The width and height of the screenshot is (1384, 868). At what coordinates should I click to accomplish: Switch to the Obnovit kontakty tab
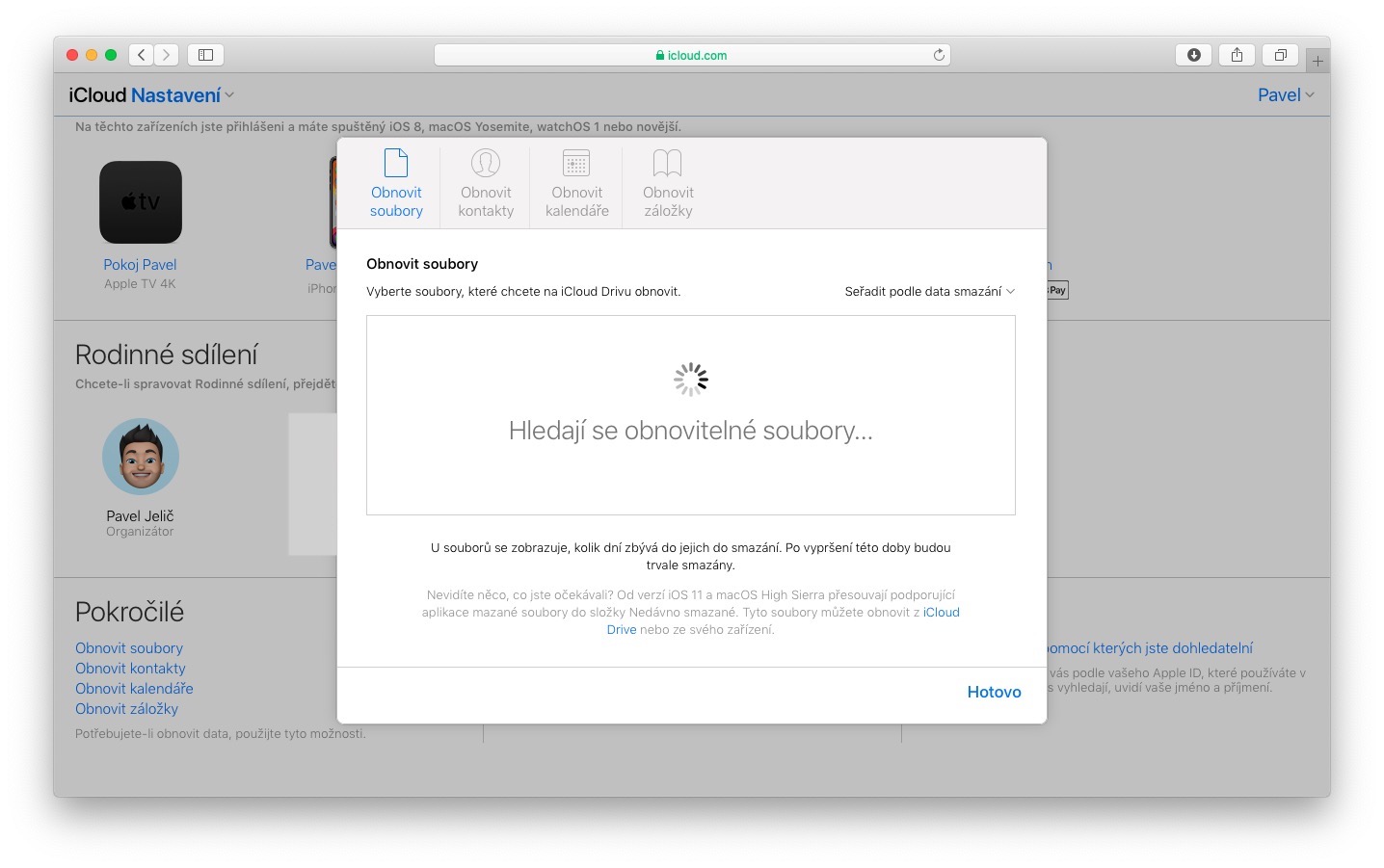(486, 183)
